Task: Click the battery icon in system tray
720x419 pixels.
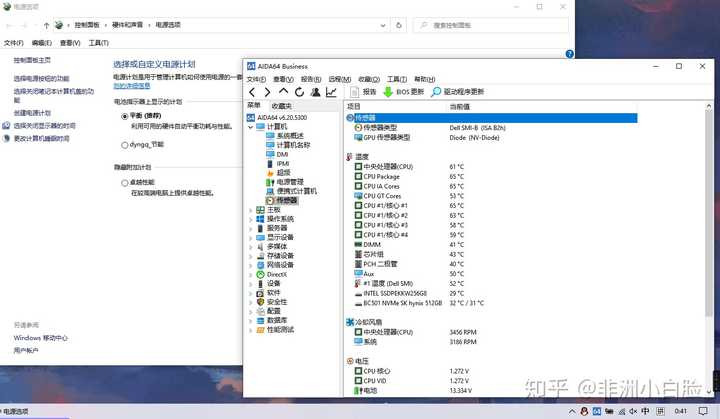Action: pos(609,411)
